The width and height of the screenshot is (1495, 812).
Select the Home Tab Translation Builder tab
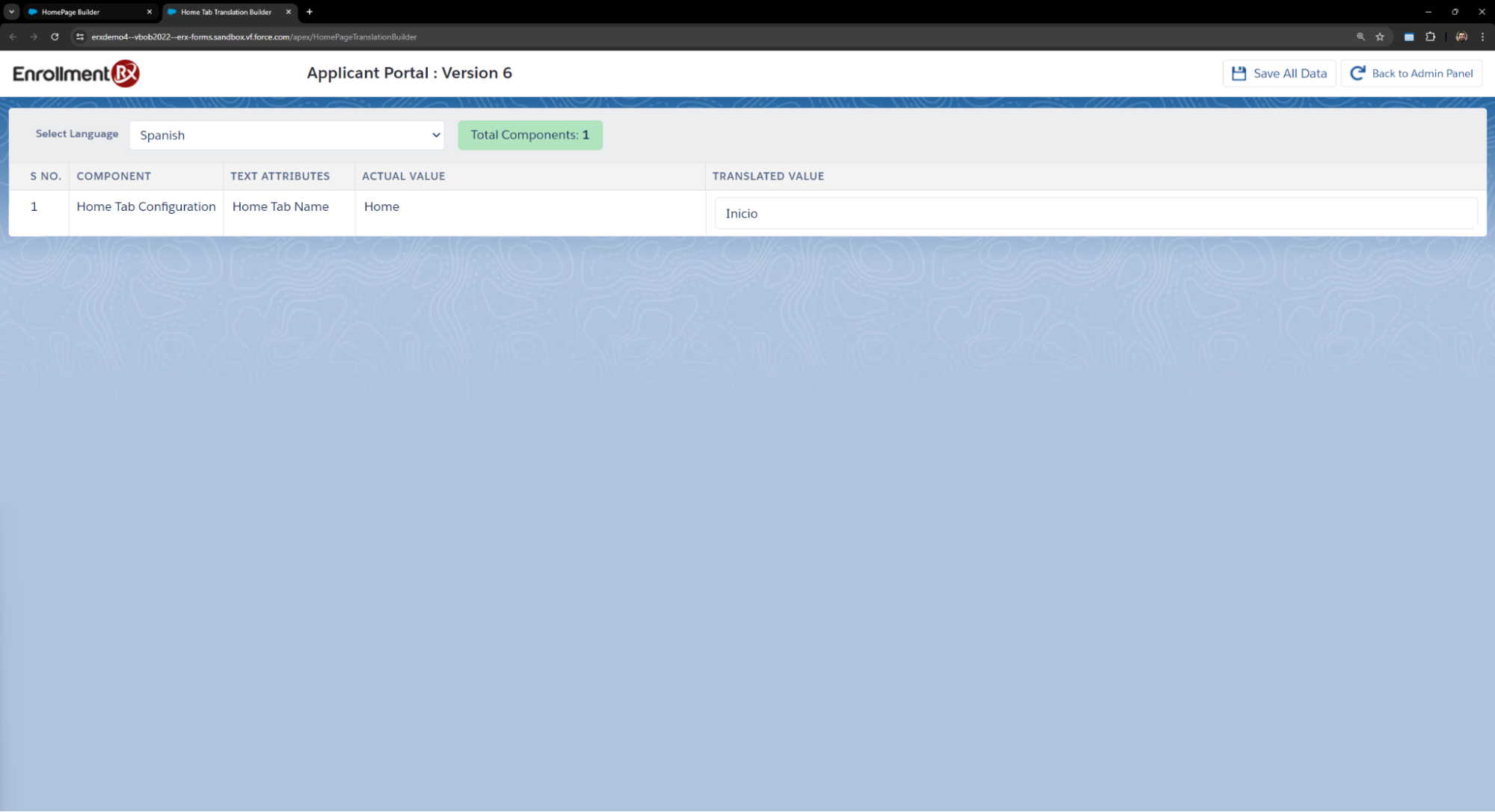click(224, 12)
